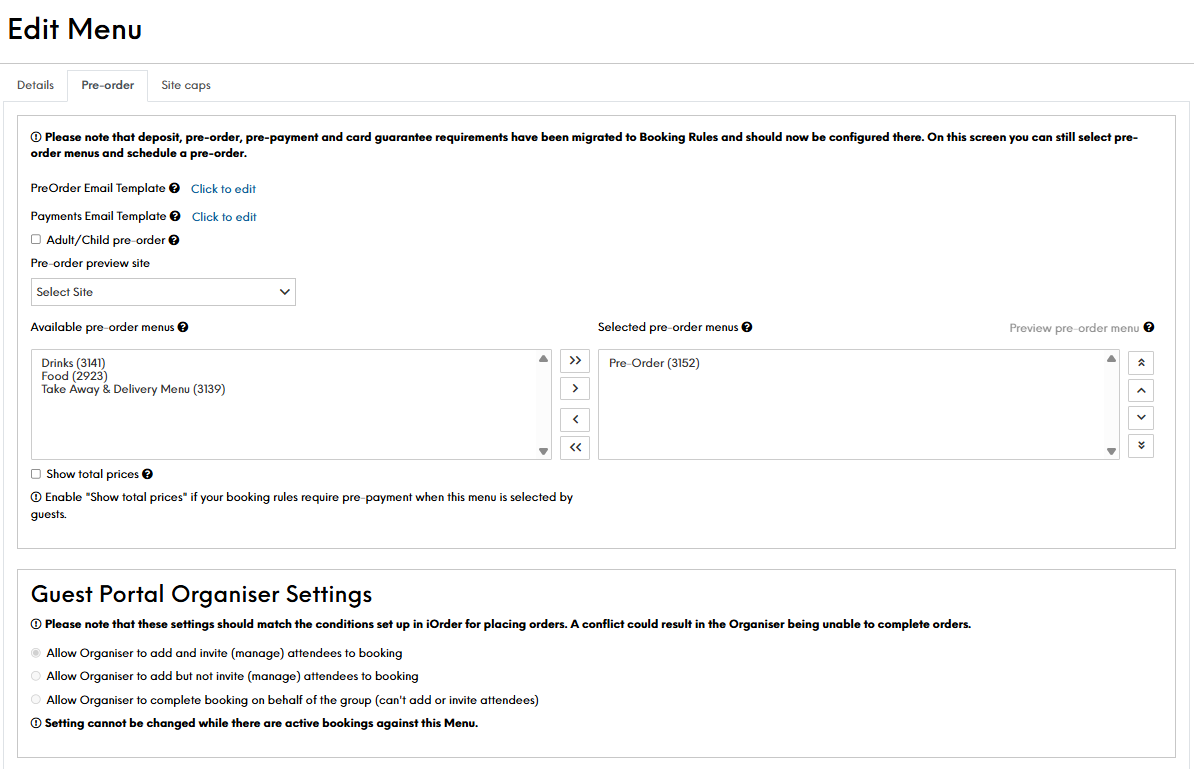The width and height of the screenshot is (1194, 769).
Task: Click help icon next to Selected pre-order menus
Action: tap(747, 327)
